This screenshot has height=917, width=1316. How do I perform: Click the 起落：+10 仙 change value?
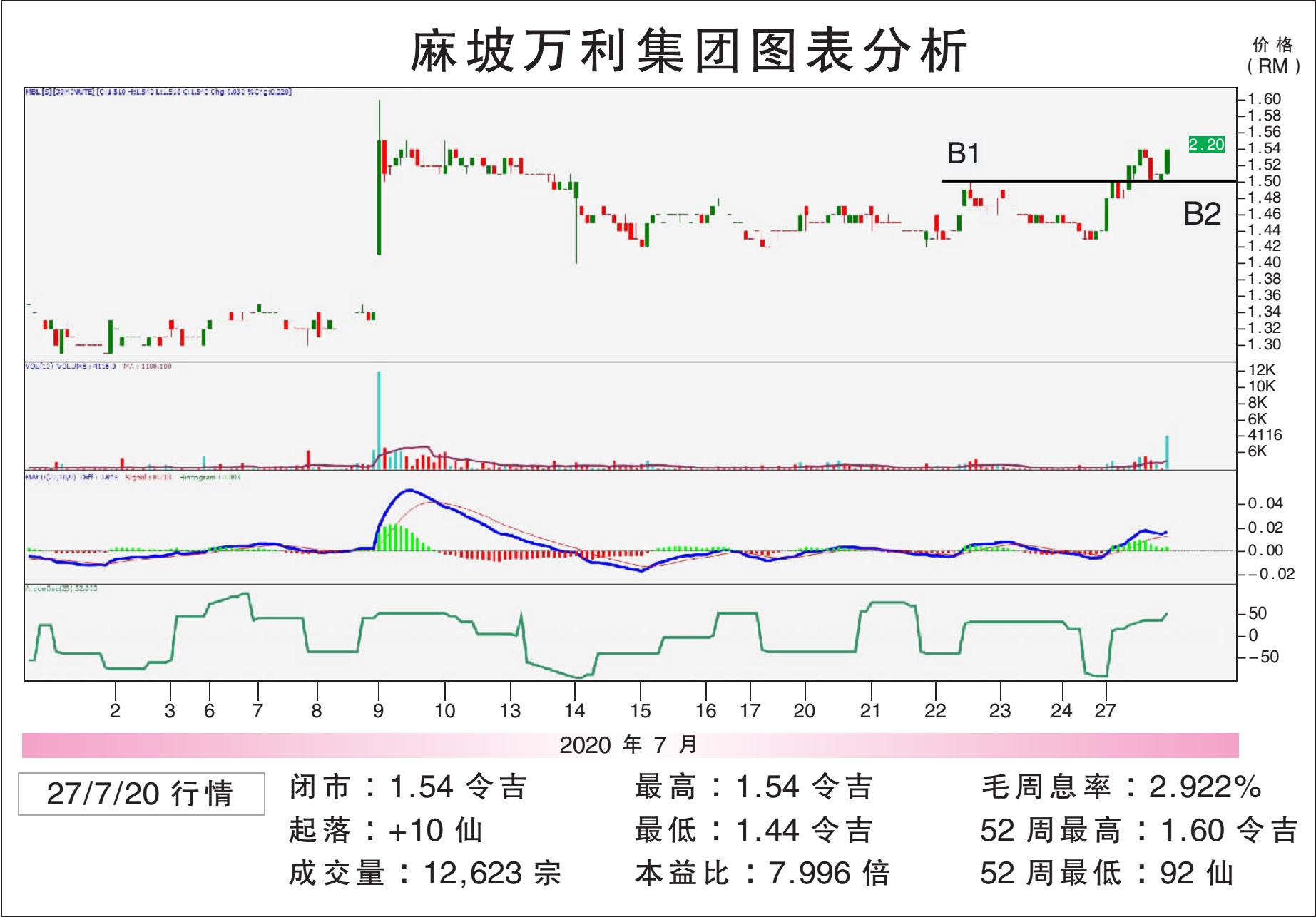[x=386, y=830]
